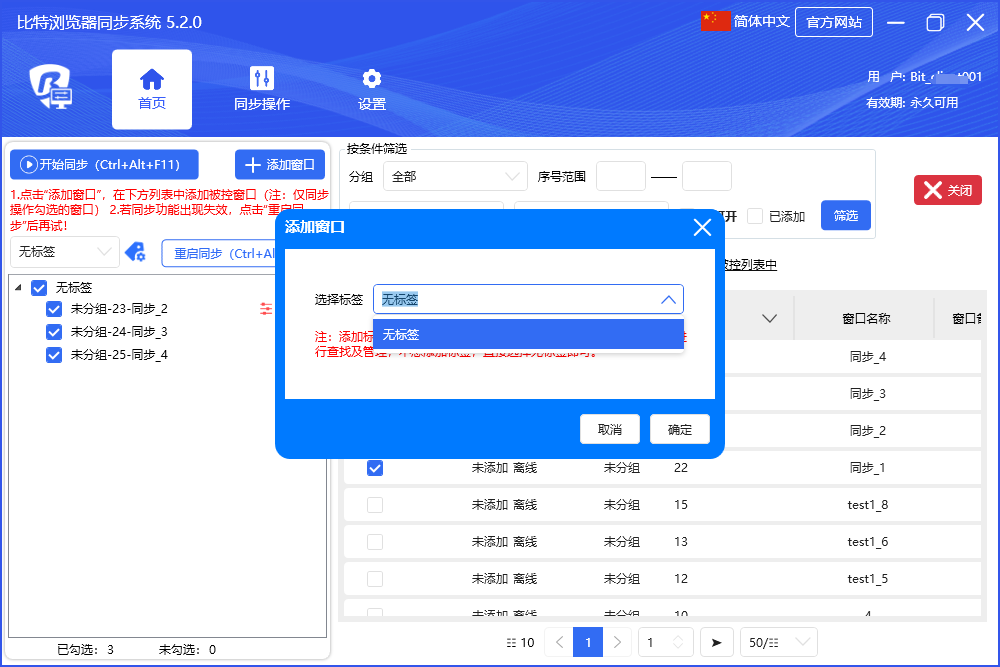Image resolution: width=1000 pixels, height=667 pixels.
Task: Uncheck the 未分组-24-同步_3 checkbox
Action: (54, 332)
